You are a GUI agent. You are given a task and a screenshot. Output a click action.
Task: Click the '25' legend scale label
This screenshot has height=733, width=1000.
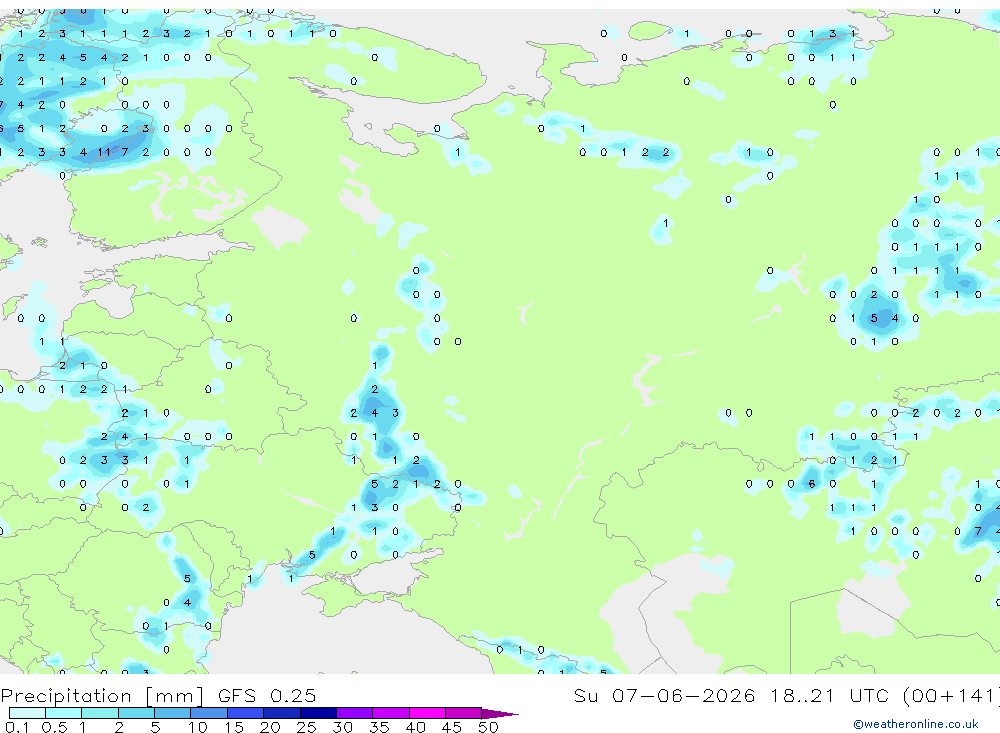pyautogui.click(x=306, y=727)
